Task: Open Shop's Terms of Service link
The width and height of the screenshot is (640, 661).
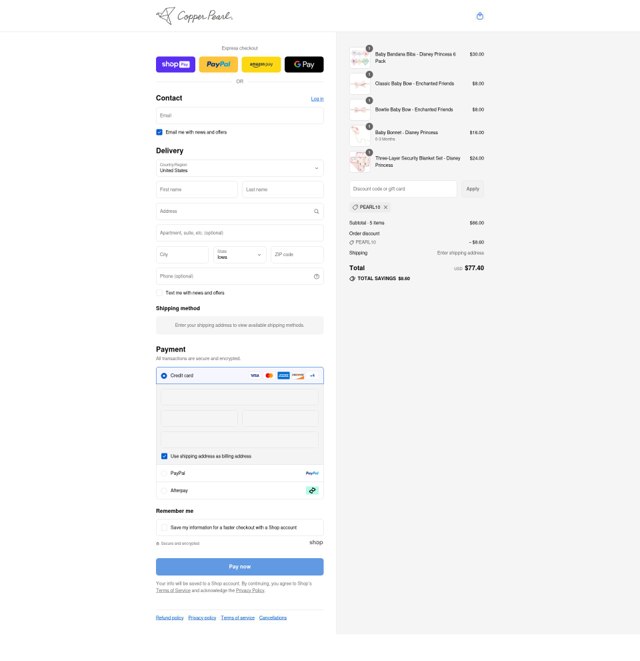Action: (x=173, y=591)
